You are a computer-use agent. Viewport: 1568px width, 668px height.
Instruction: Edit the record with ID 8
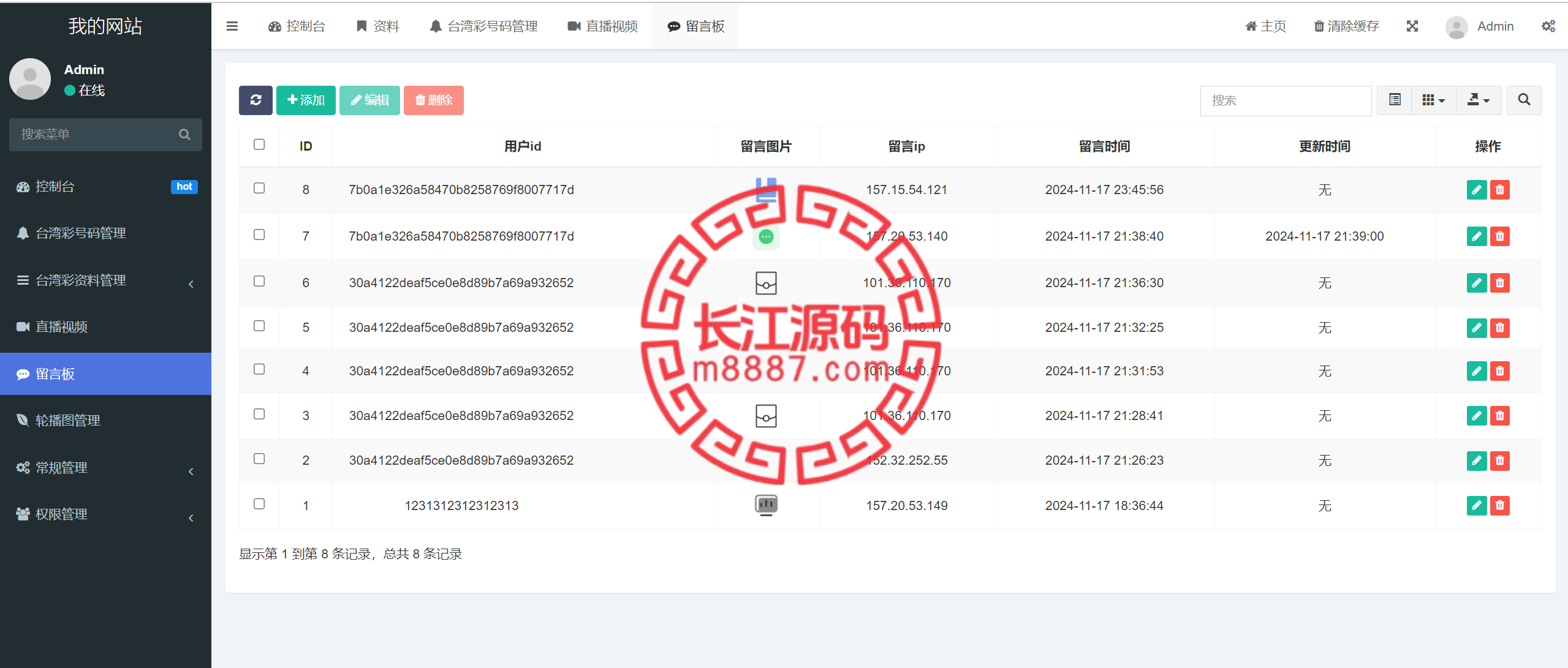coord(1477,190)
